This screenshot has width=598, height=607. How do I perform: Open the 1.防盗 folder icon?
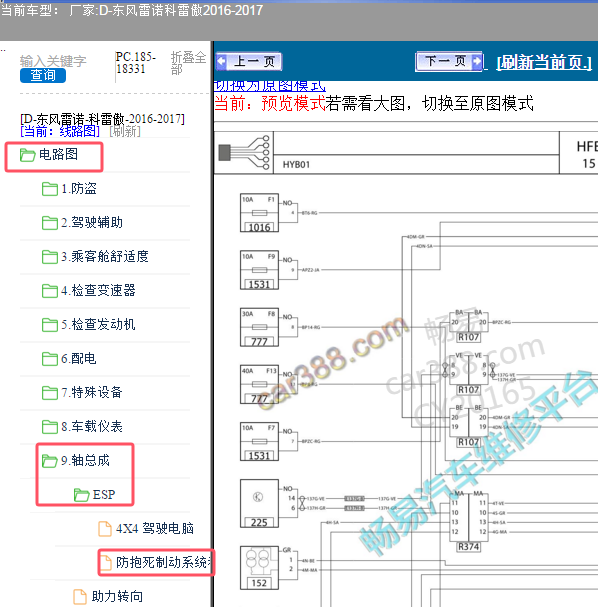(50, 189)
